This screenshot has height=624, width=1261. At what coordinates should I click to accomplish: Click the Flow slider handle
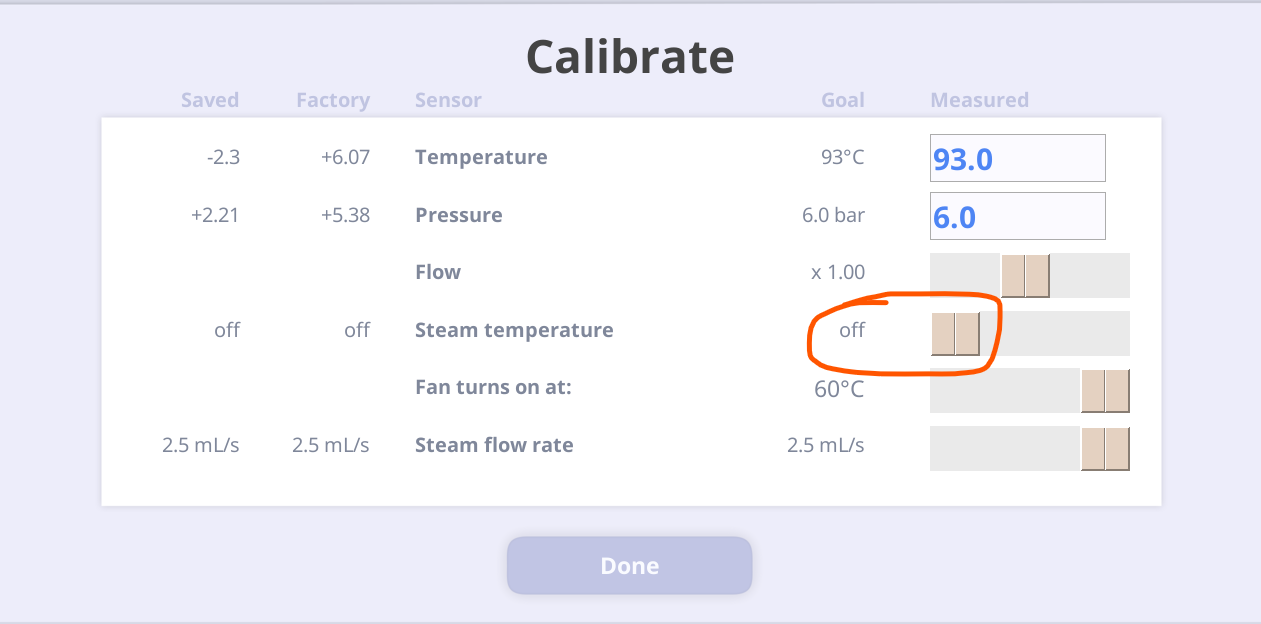click(x=1025, y=276)
